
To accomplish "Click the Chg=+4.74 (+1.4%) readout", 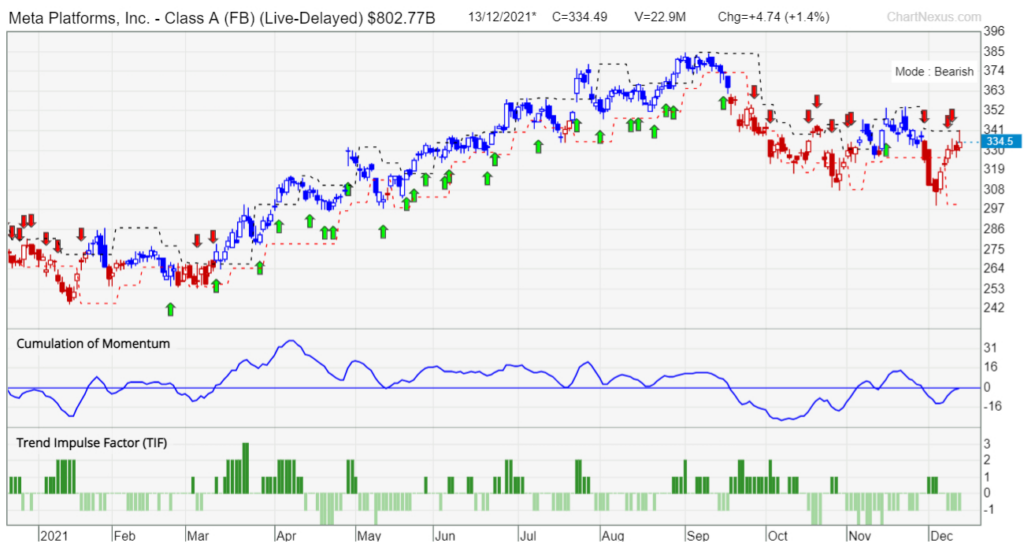I will tap(773, 17).
